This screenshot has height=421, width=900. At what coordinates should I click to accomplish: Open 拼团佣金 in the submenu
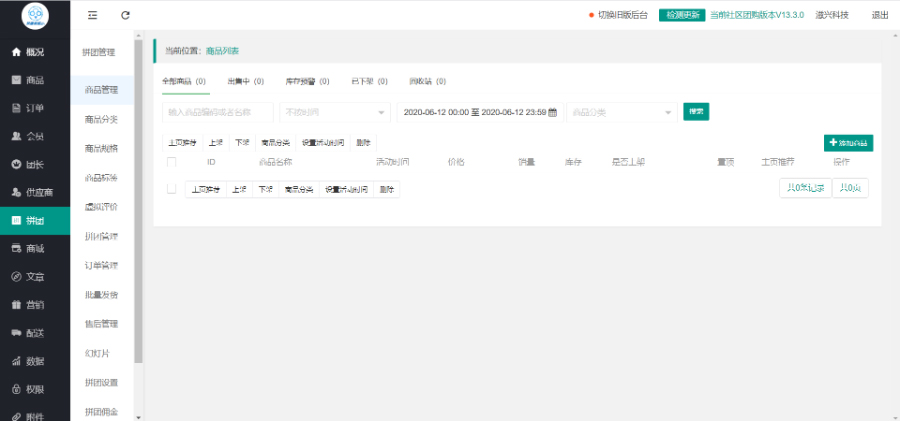point(102,412)
